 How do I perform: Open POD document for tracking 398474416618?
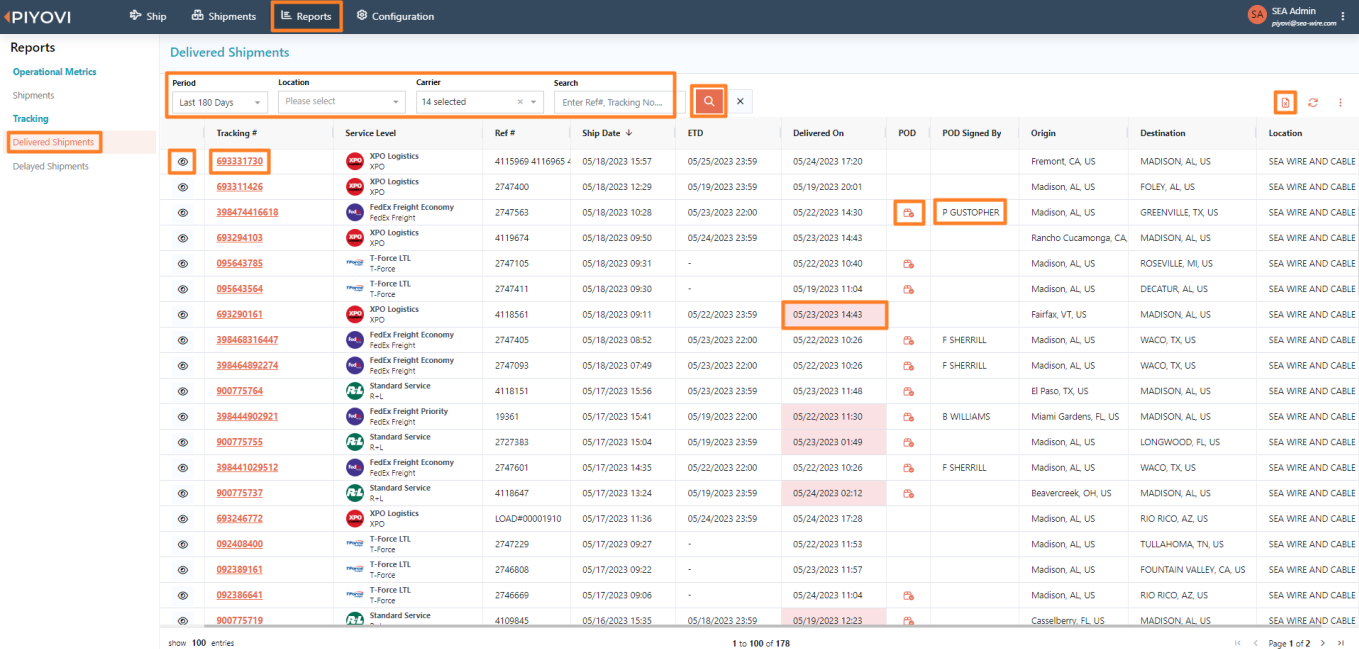pos(908,213)
